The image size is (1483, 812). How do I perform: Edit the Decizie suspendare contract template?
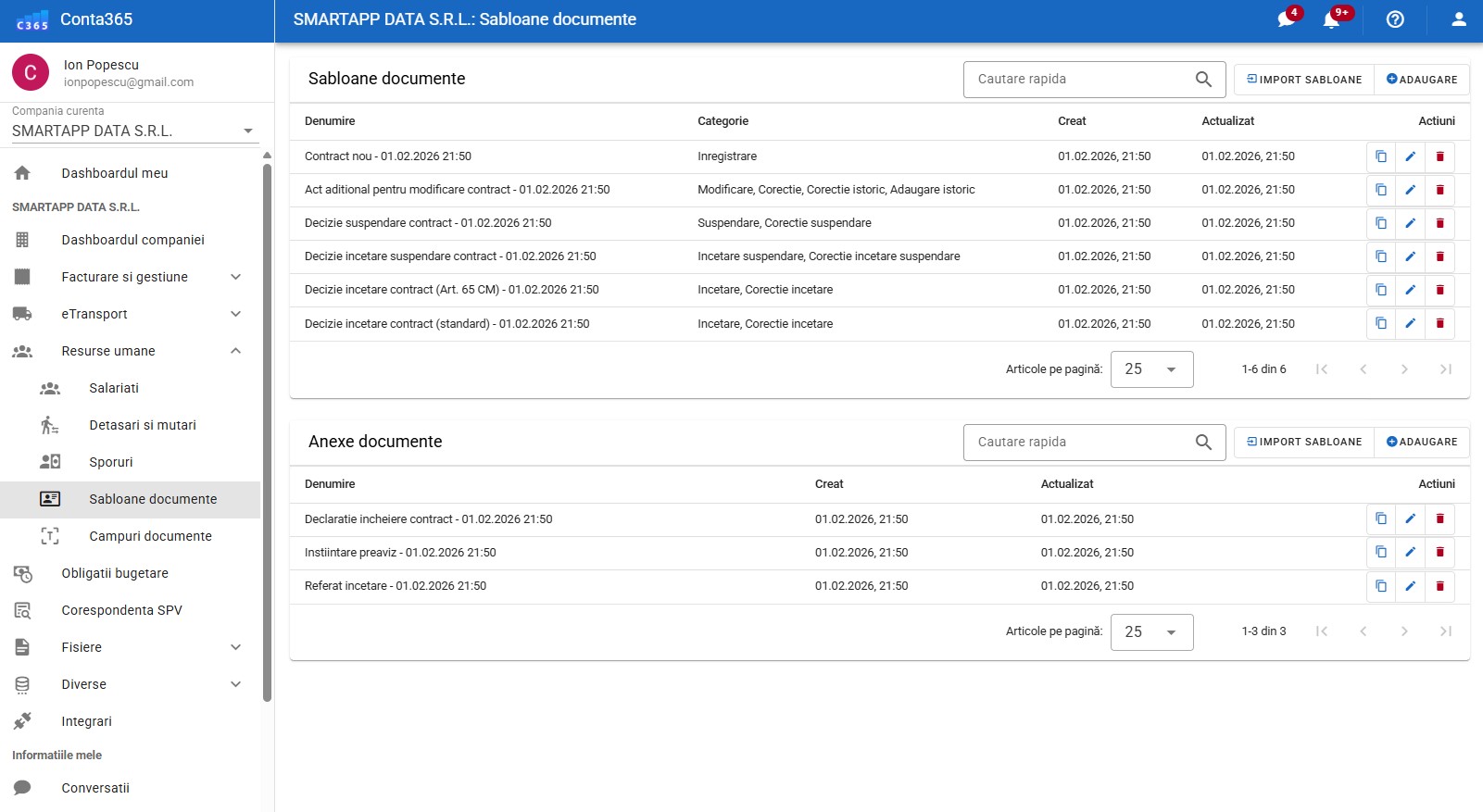click(1410, 223)
